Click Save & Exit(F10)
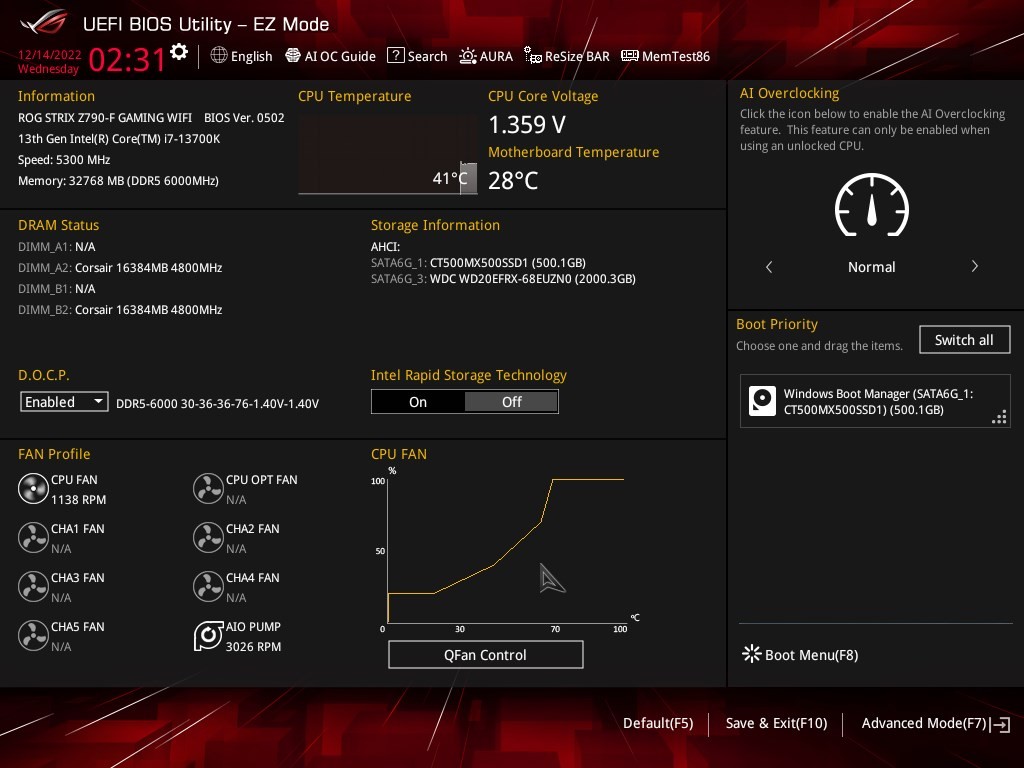 pos(776,723)
